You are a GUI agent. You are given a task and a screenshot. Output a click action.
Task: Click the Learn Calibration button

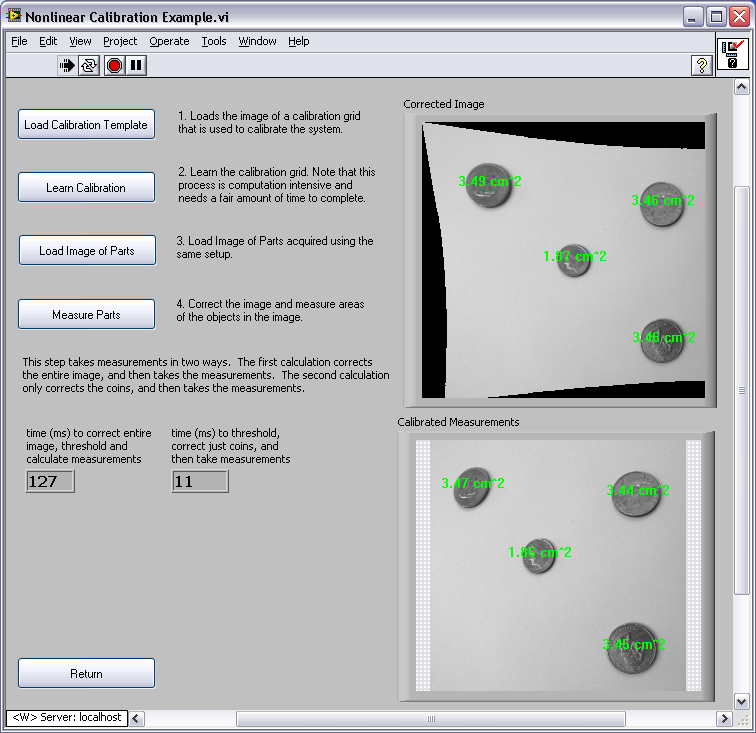pos(86,188)
